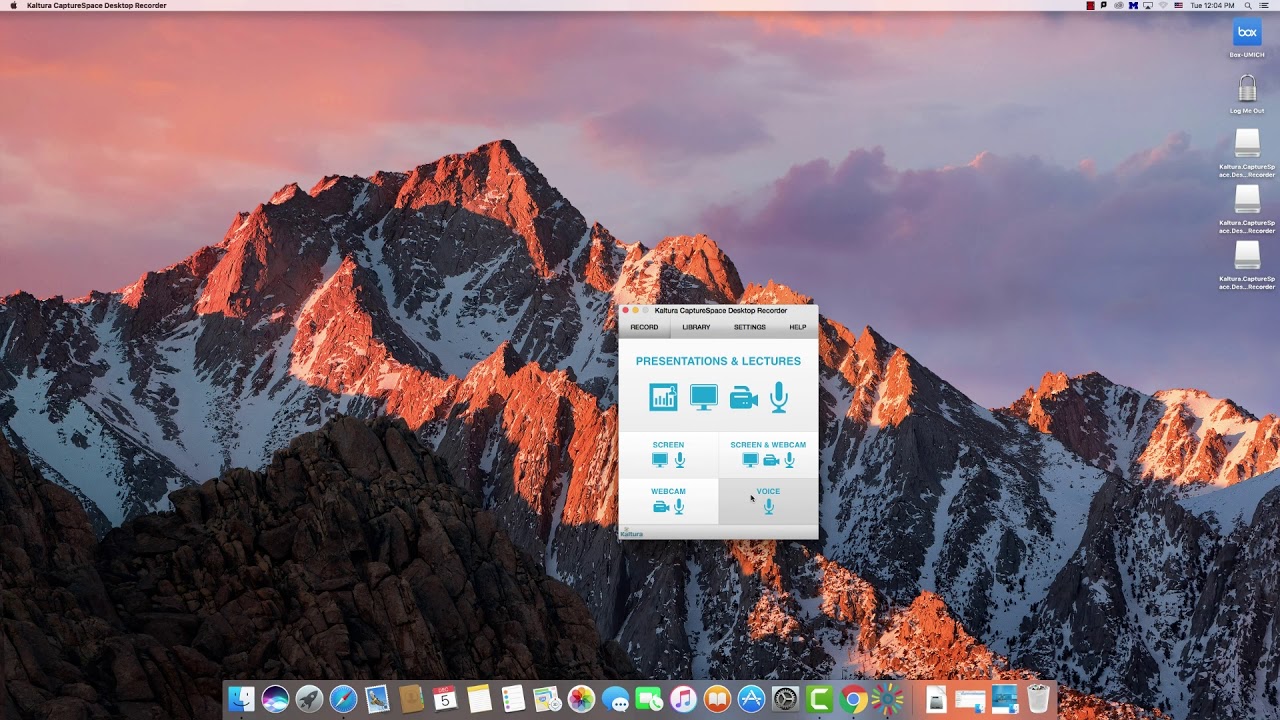The height and width of the screenshot is (720, 1280).
Task: Open the App Store from the Dock
Action: coord(751,699)
